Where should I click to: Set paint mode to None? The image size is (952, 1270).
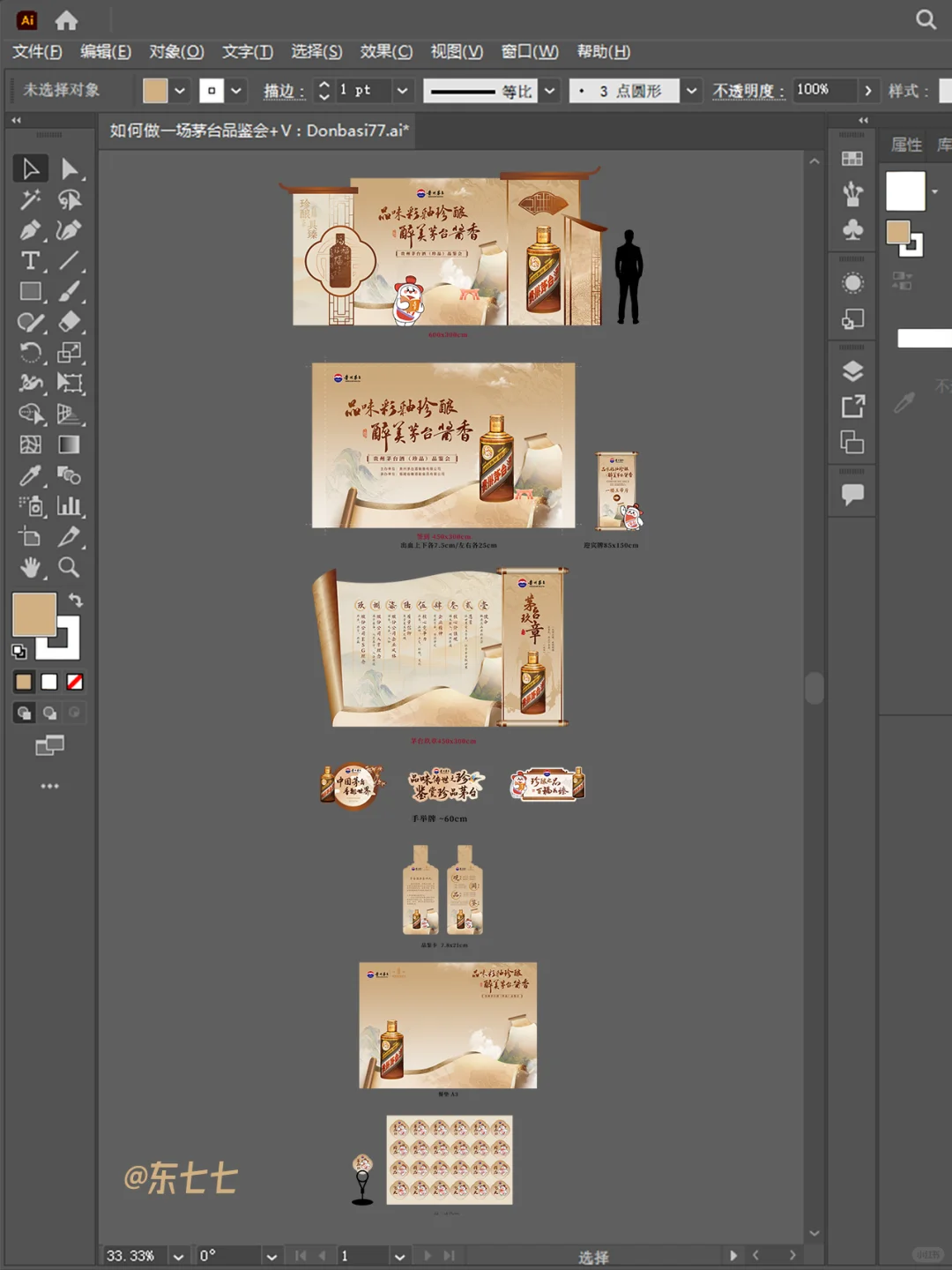click(75, 682)
